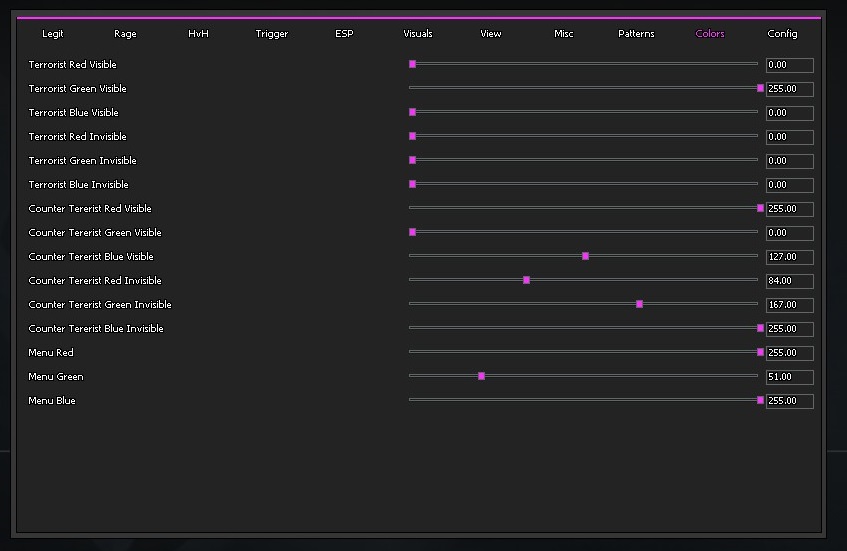Select the View tab

coord(491,34)
